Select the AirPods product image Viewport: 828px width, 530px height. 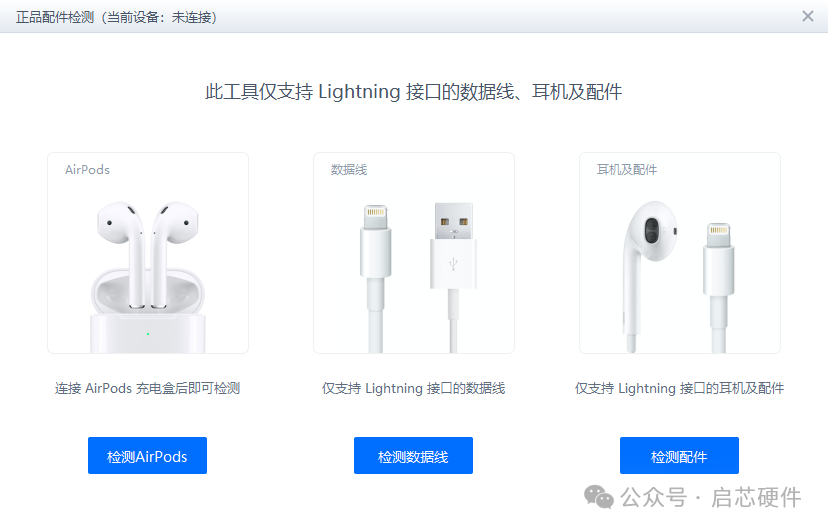[147, 277]
